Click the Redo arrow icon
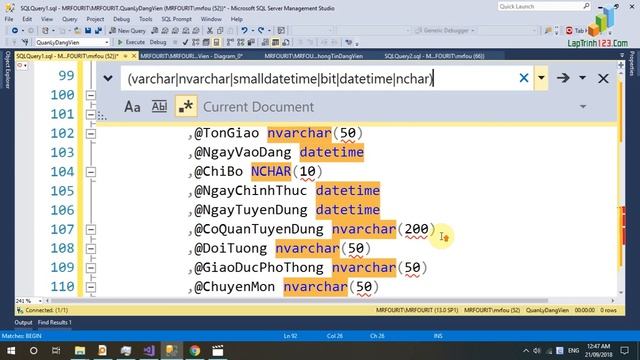 pos(260,31)
